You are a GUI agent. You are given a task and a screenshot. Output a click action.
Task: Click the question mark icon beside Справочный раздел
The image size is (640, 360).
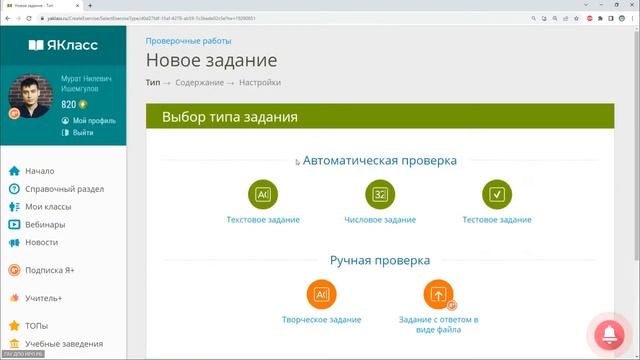(x=14, y=189)
